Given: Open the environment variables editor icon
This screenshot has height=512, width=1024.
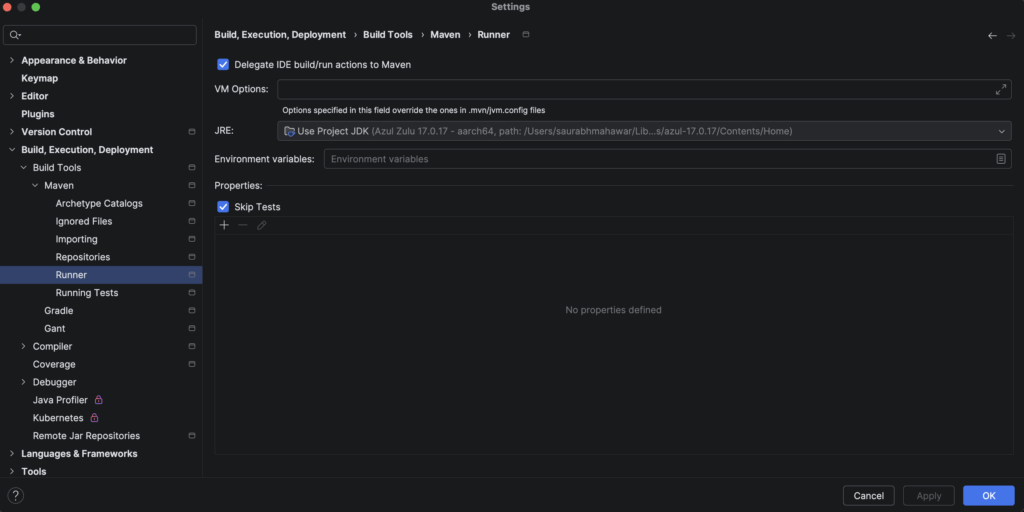Looking at the screenshot, I should (1001, 159).
